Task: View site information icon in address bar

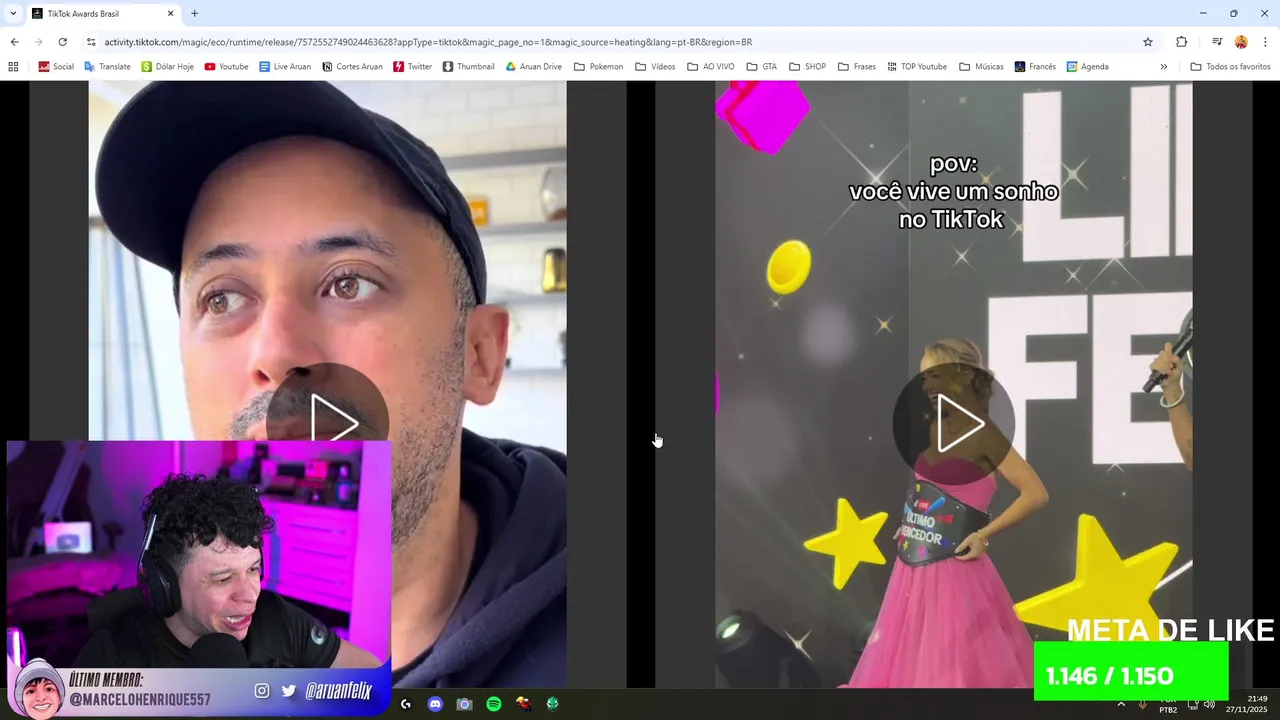Action: [x=91, y=42]
